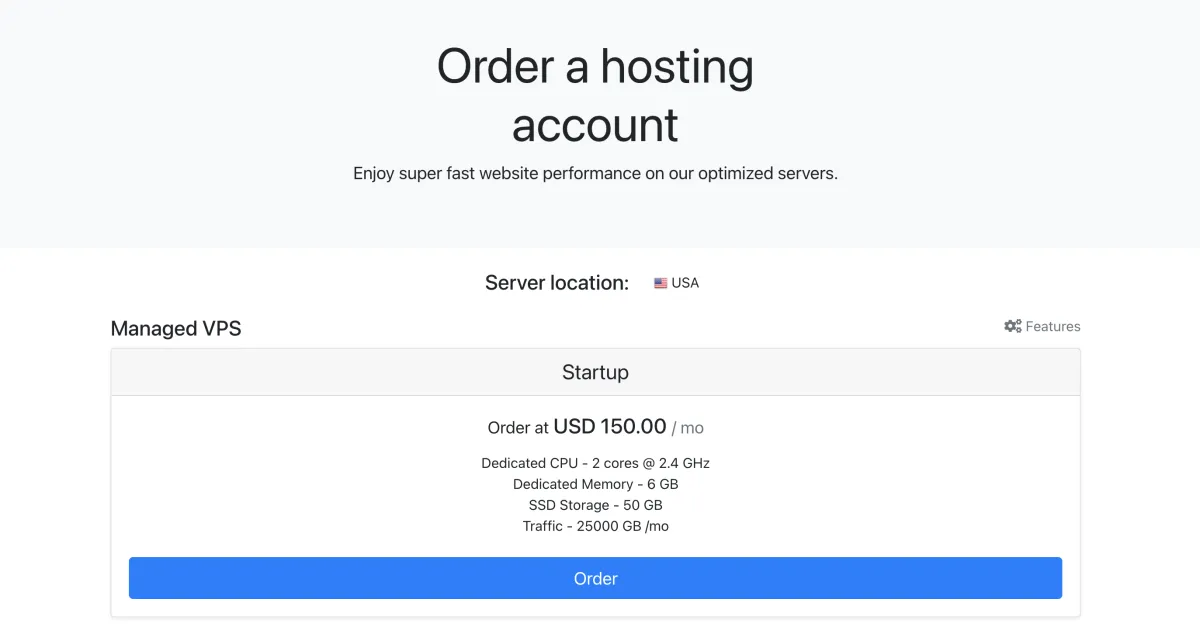Select USA as server location

pyautogui.click(x=685, y=283)
